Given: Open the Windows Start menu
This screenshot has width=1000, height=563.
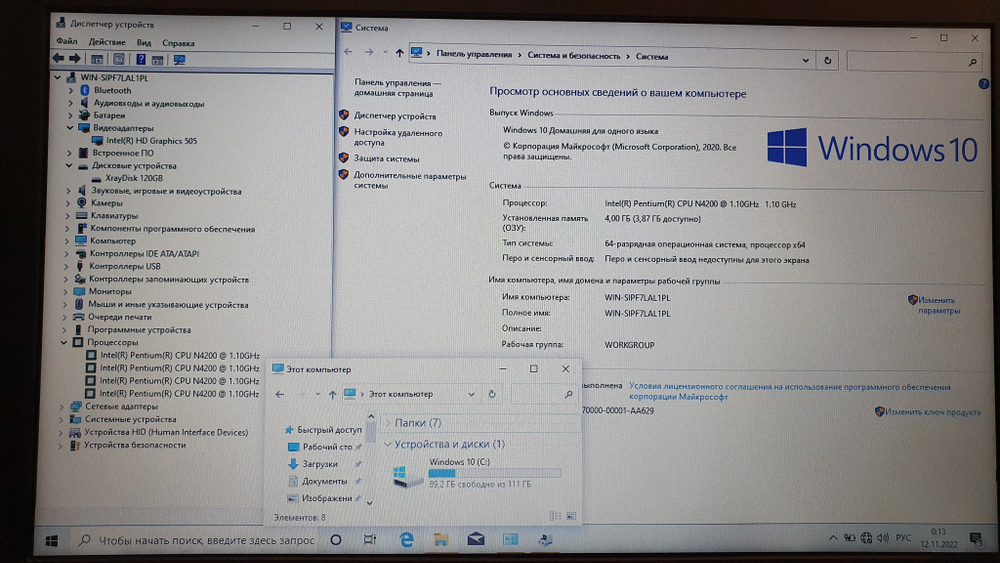Looking at the screenshot, I should click(x=52, y=541).
